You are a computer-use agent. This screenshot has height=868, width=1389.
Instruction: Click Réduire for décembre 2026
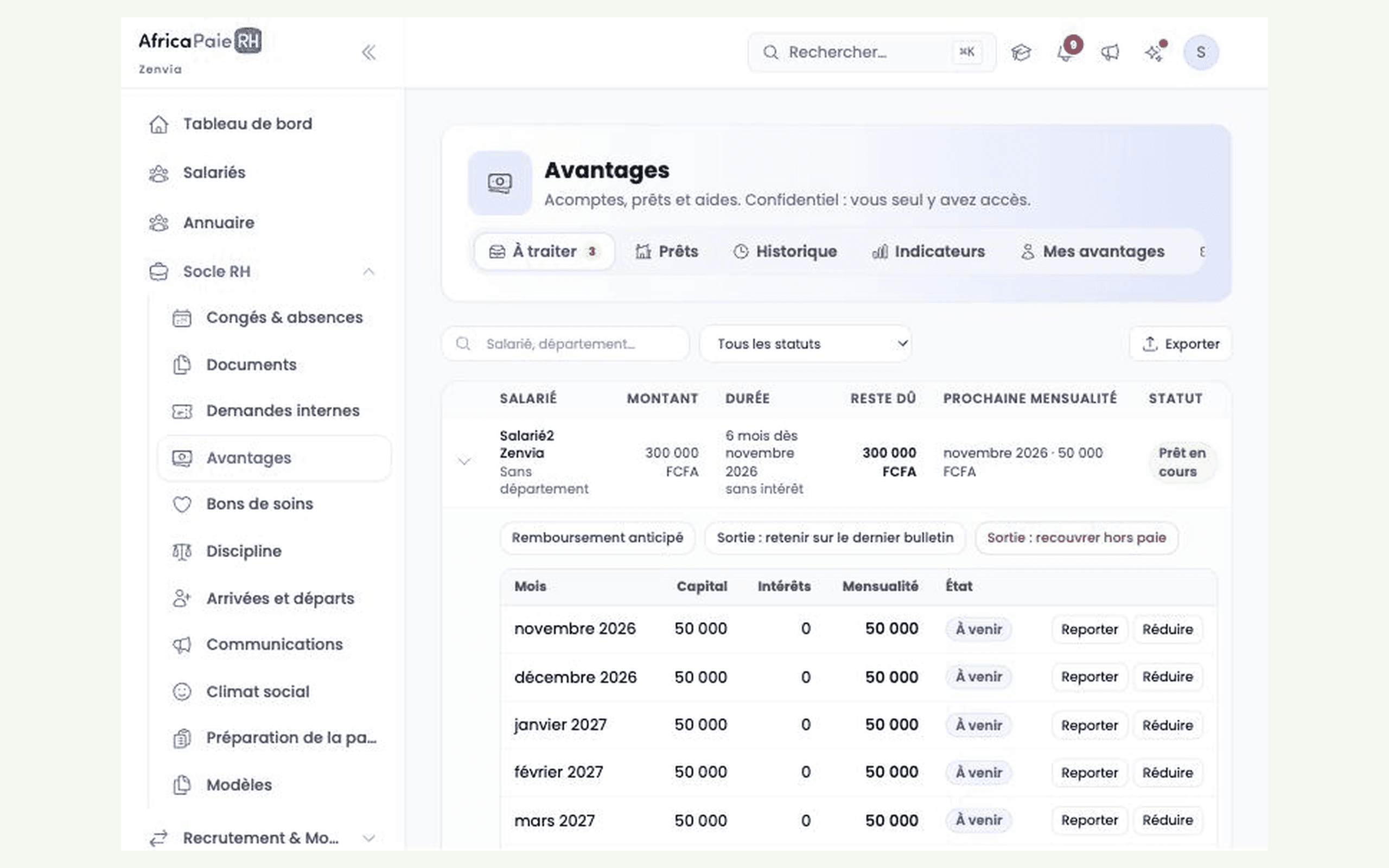(1168, 677)
